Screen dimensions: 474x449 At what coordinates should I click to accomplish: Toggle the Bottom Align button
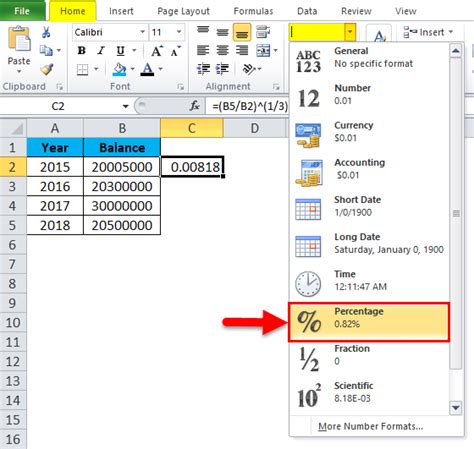[x=242, y=32]
